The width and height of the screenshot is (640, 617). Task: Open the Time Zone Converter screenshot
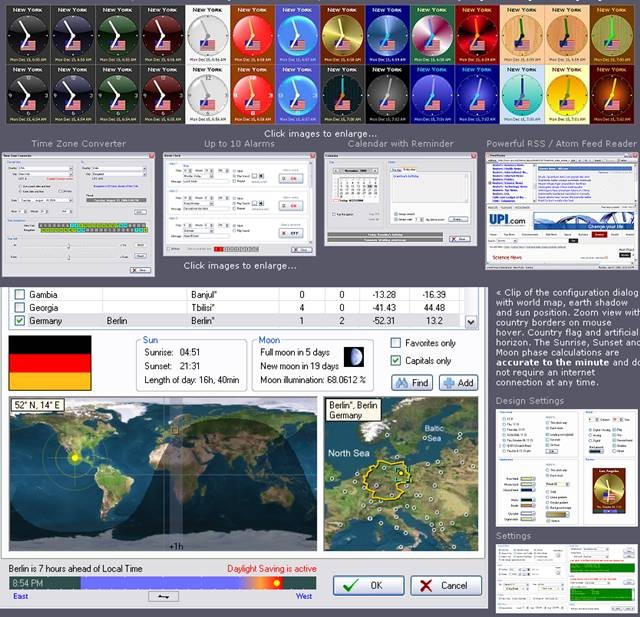pos(77,214)
